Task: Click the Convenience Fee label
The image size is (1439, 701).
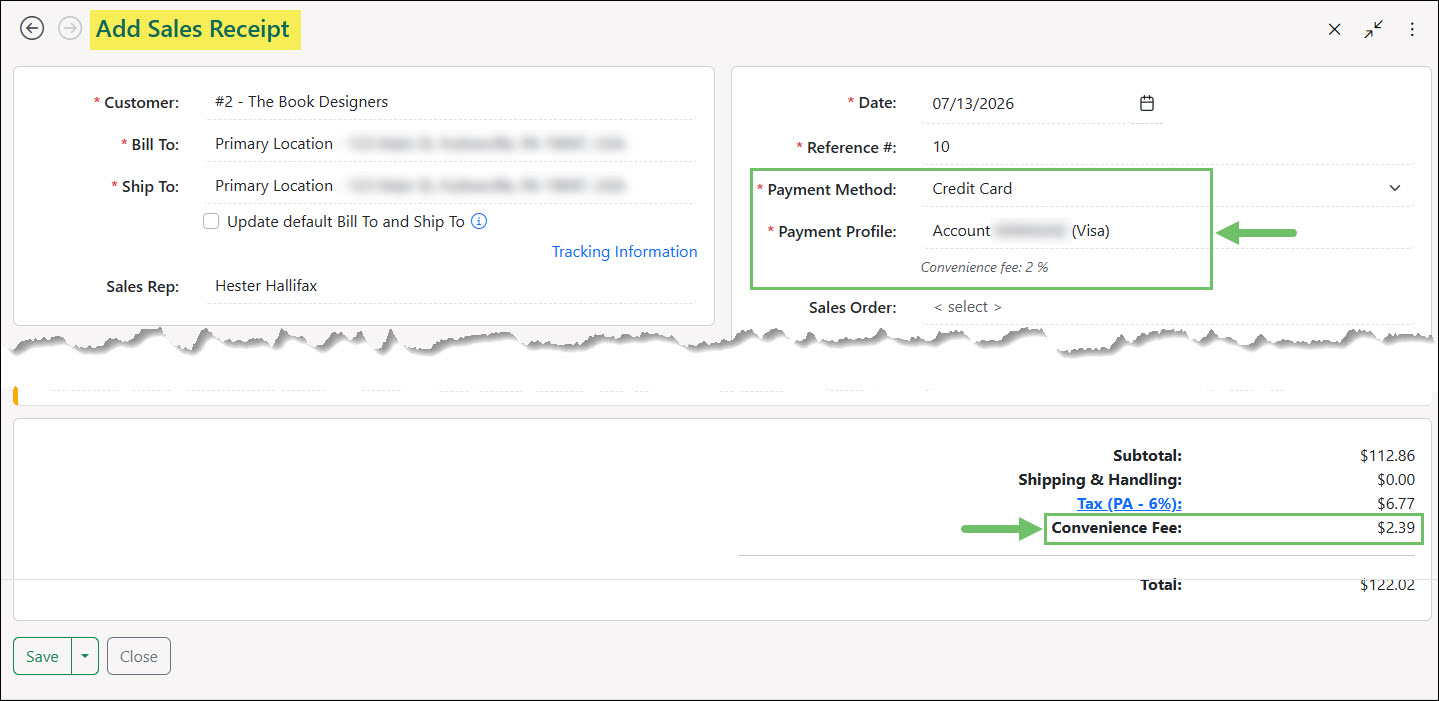Action: point(1117,528)
